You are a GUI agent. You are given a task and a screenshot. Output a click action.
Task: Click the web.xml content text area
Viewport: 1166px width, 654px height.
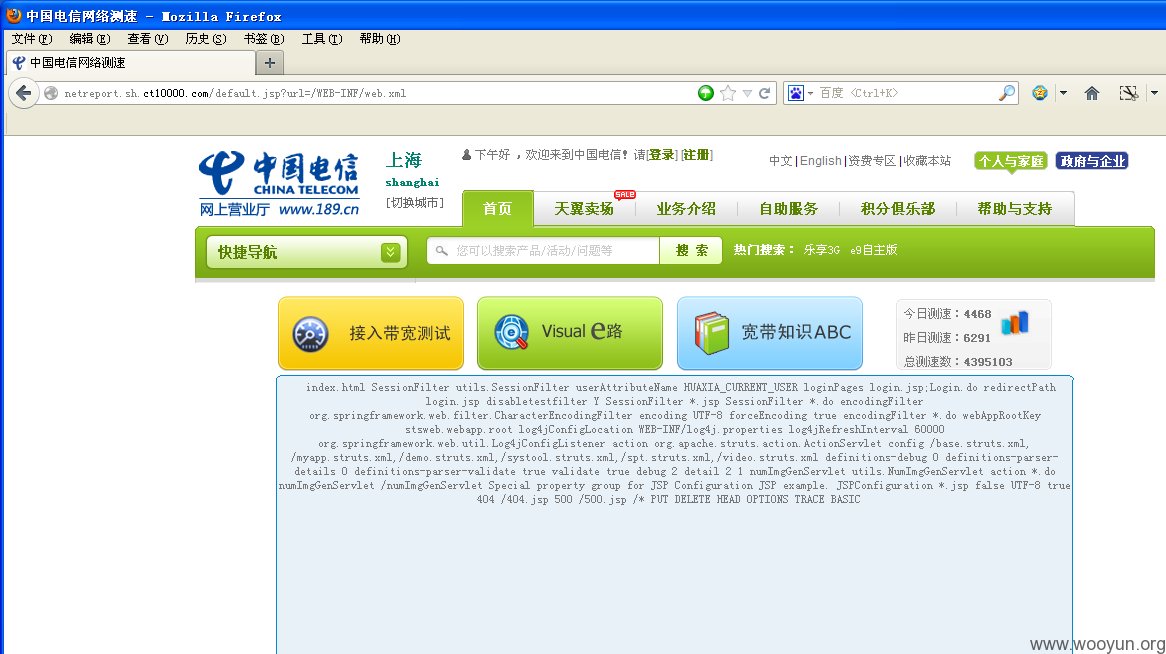pos(674,515)
